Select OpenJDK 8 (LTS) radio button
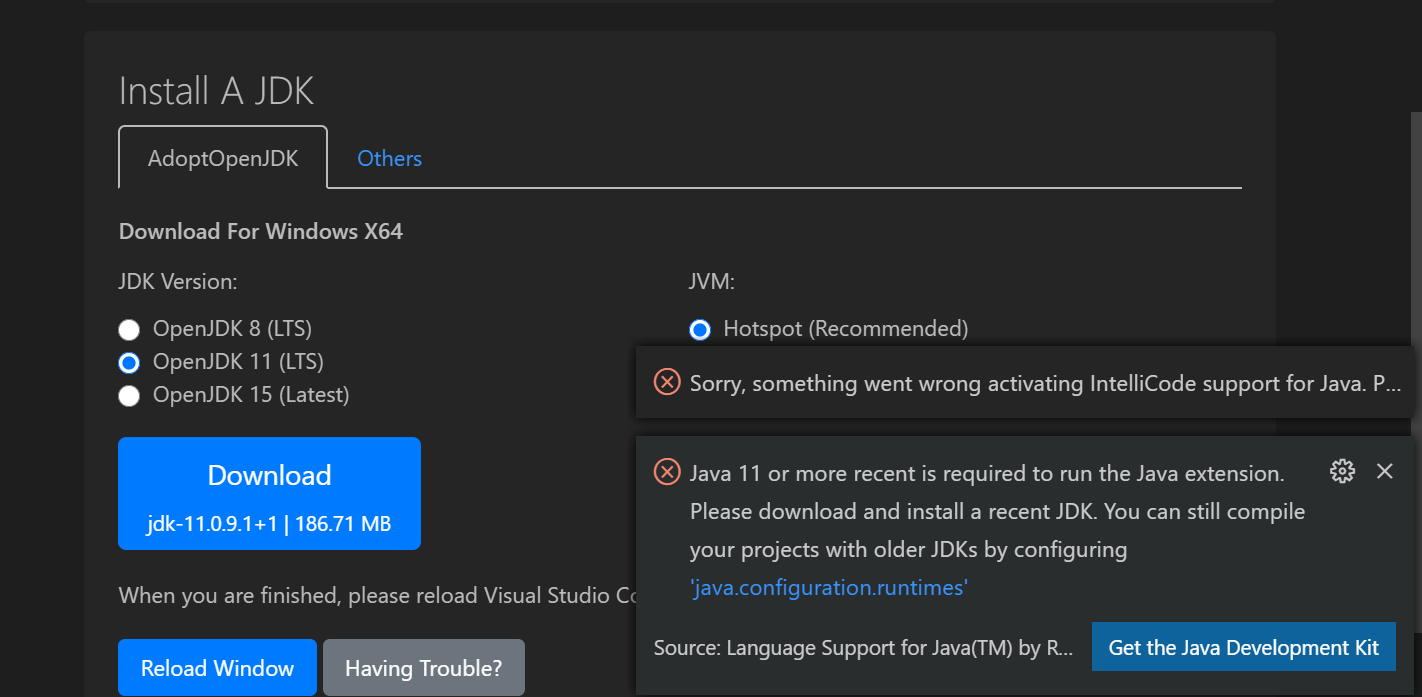The width and height of the screenshot is (1422, 697). [x=129, y=329]
